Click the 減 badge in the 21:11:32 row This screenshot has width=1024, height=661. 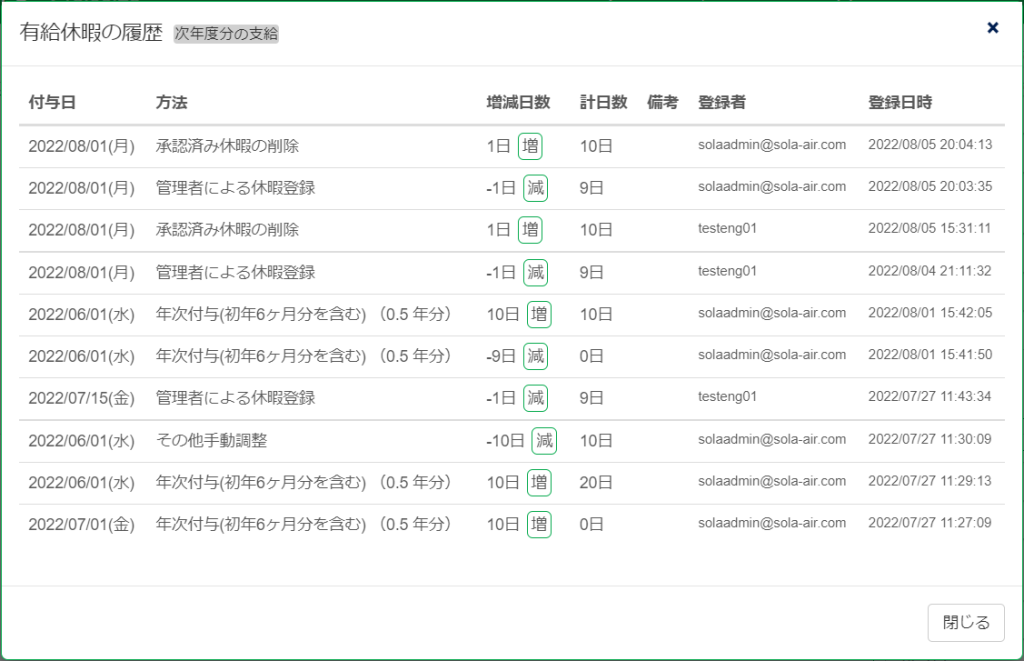click(535, 272)
